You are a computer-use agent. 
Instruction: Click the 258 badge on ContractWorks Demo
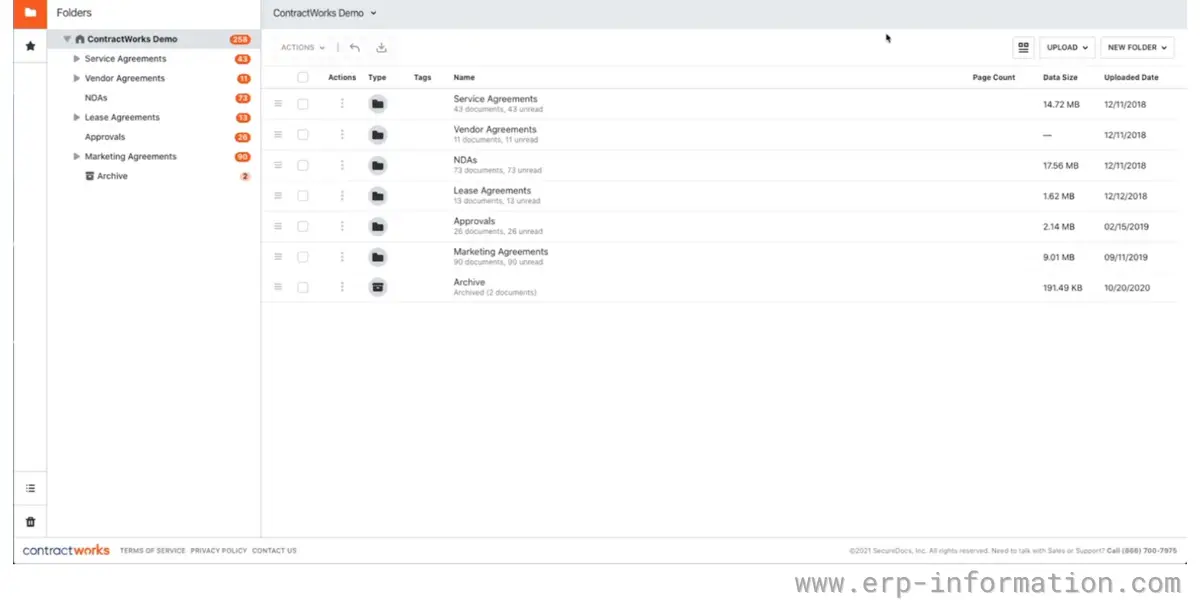tap(240, 39)
